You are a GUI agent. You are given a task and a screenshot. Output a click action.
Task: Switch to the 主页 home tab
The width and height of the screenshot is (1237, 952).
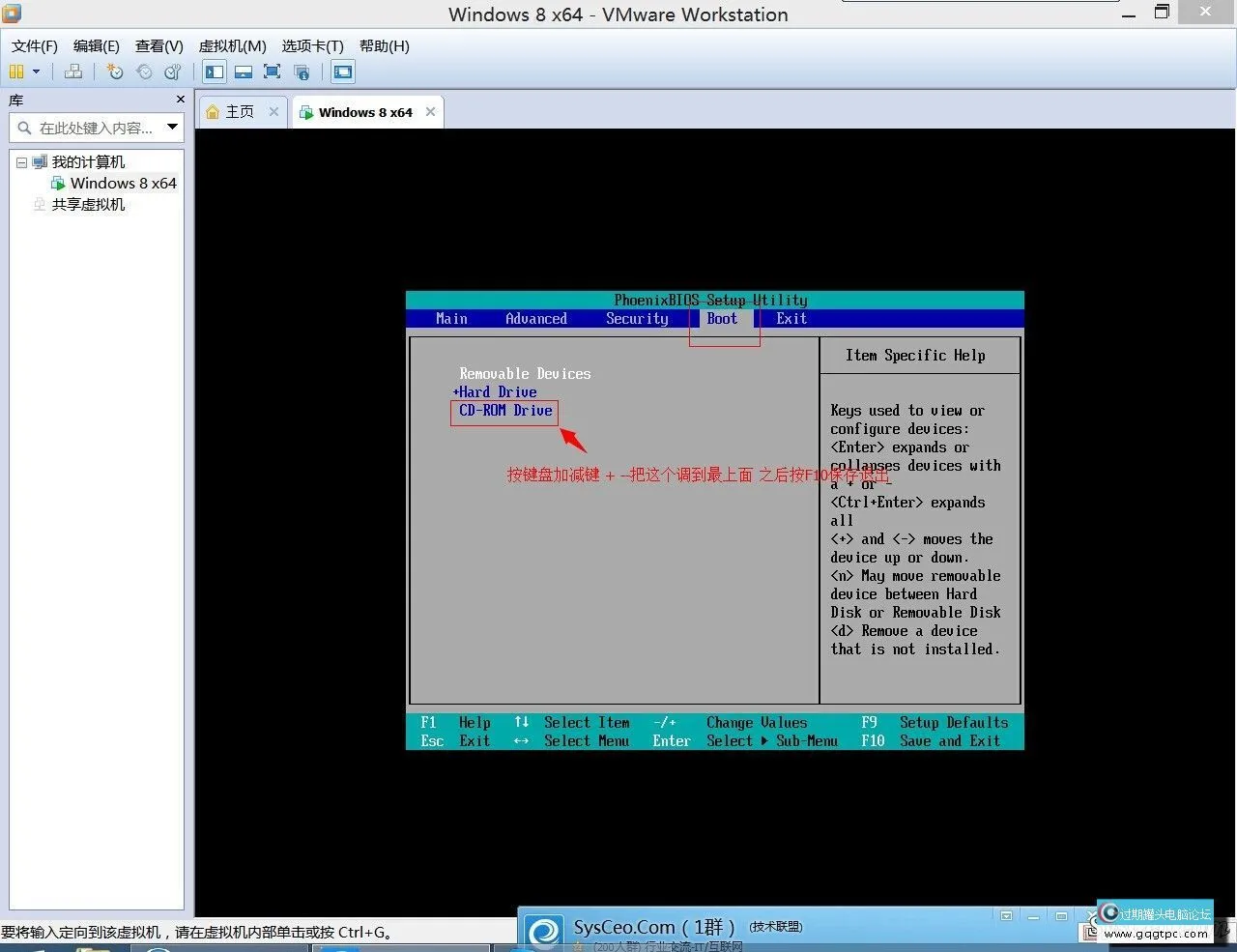pyautogui.click(x=239, y=112)
